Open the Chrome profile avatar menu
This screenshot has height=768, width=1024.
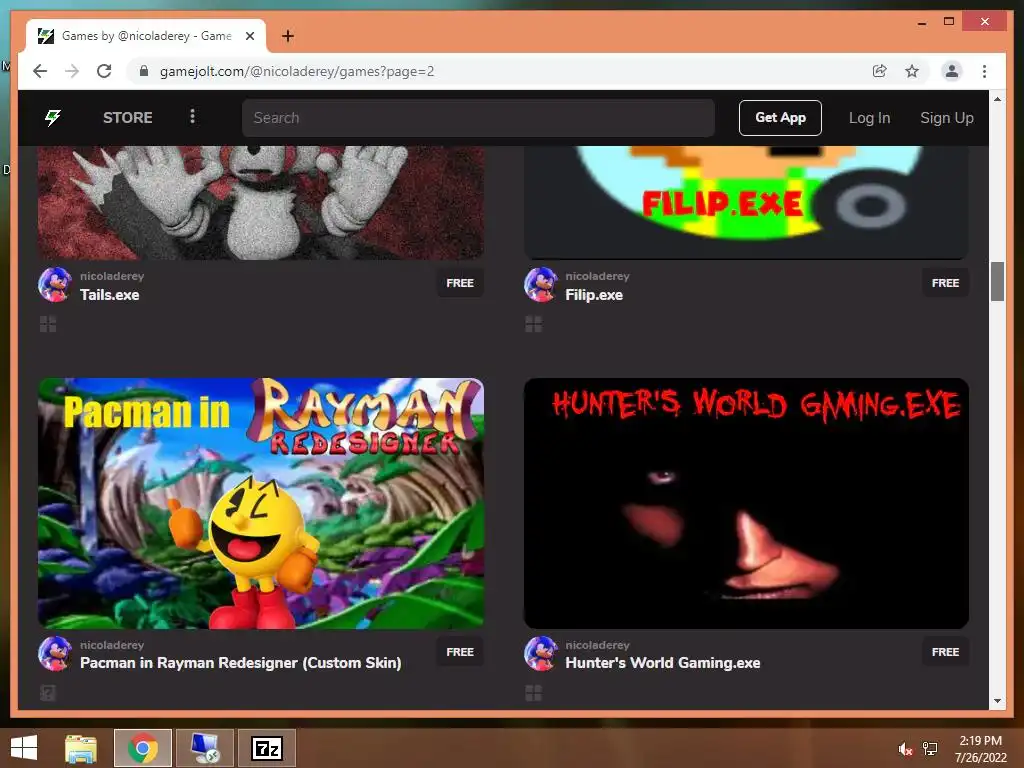point(952,71)
